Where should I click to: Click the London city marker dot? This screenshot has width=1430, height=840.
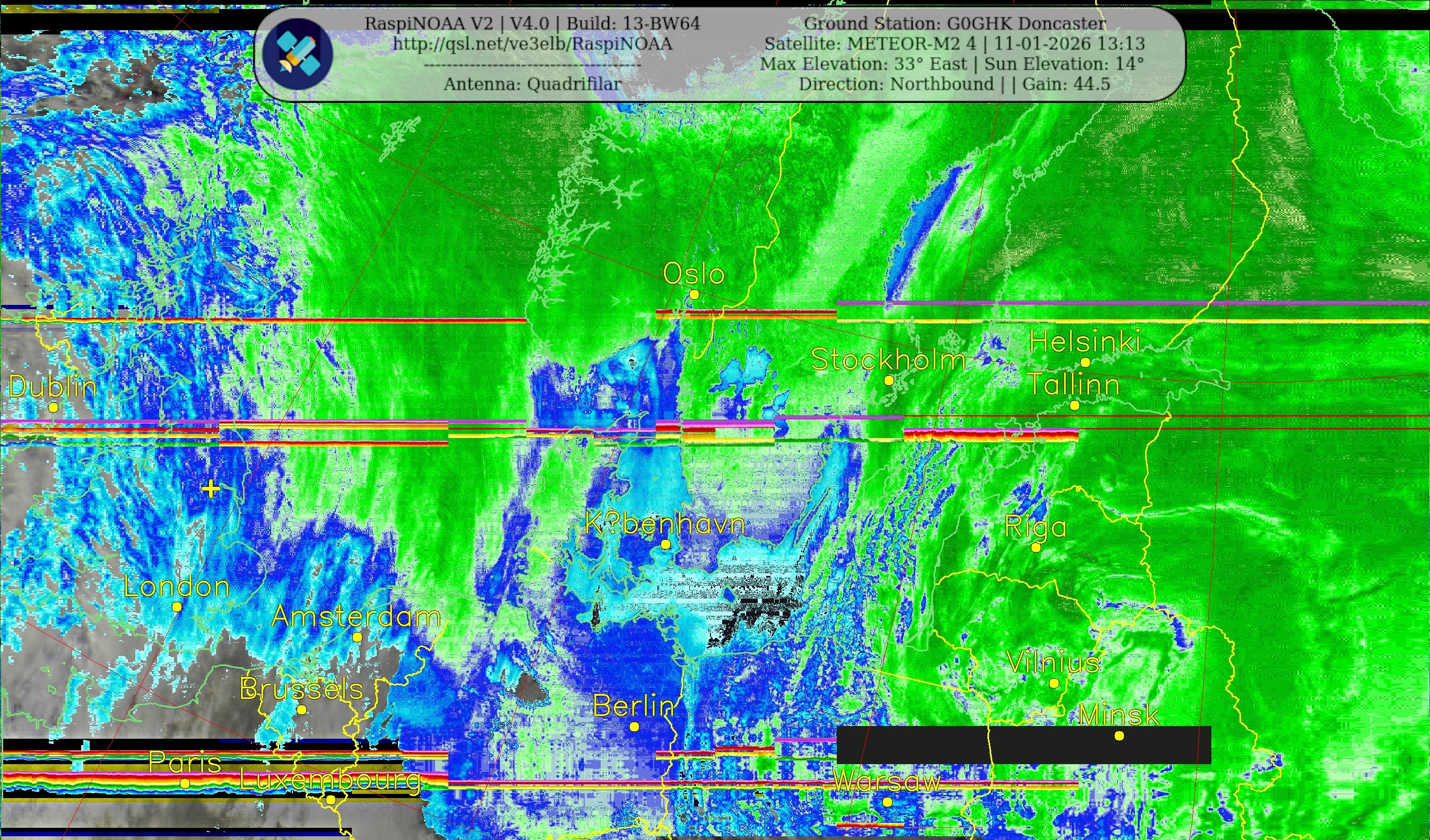tap(177, 607)
